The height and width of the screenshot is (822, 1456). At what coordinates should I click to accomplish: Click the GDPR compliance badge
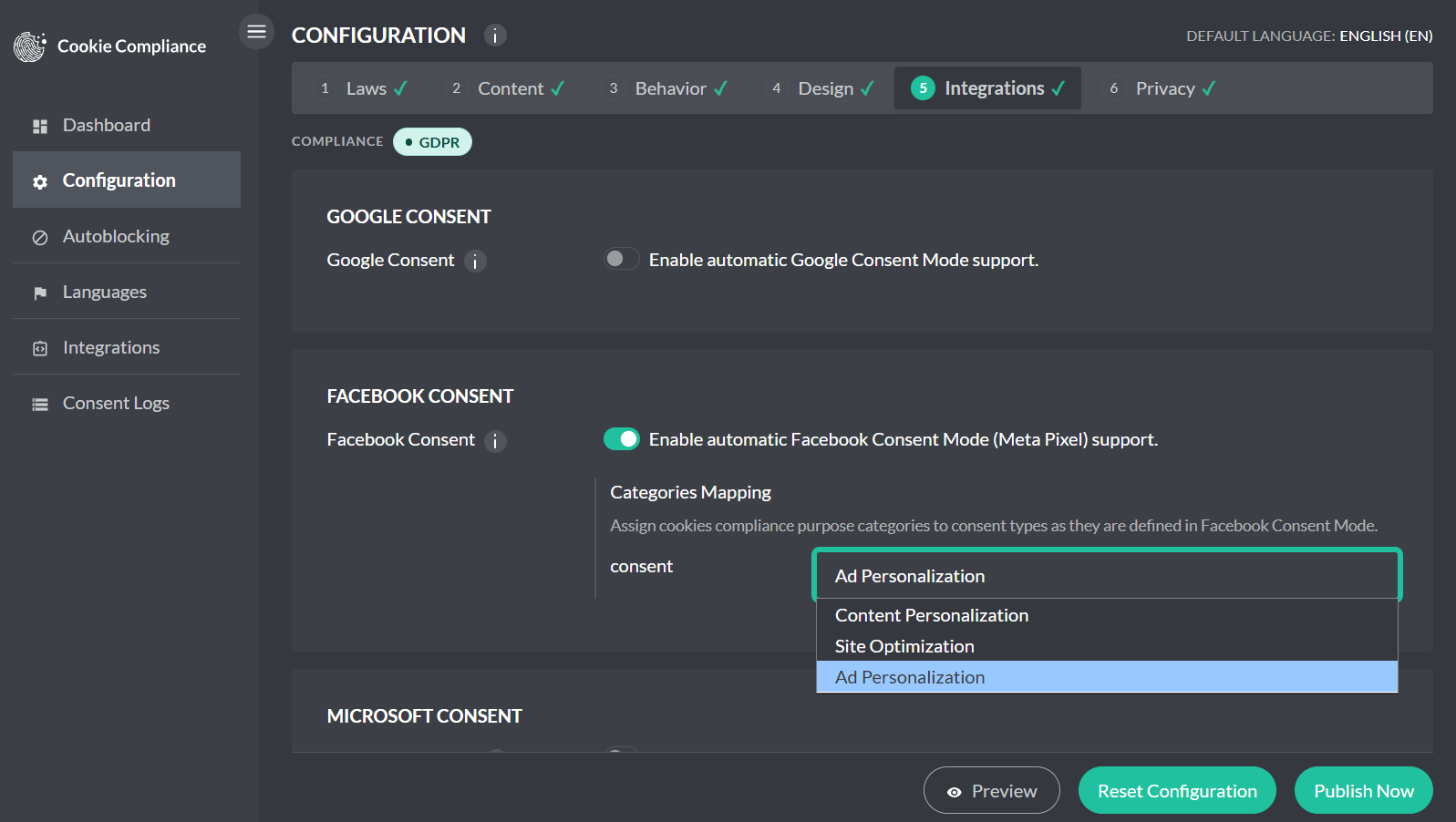click(432, 142)
